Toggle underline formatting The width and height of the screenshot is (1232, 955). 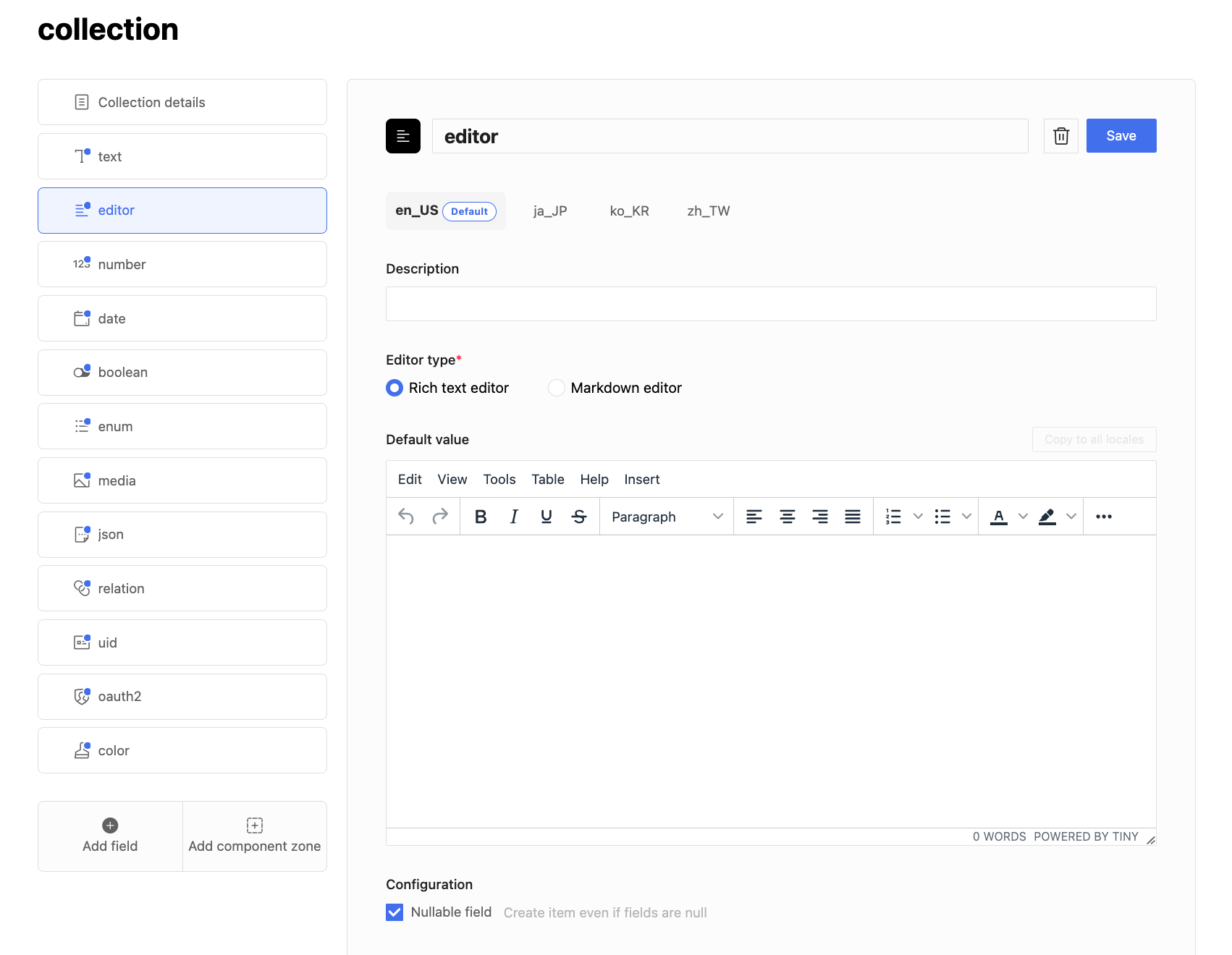(547, 517)
